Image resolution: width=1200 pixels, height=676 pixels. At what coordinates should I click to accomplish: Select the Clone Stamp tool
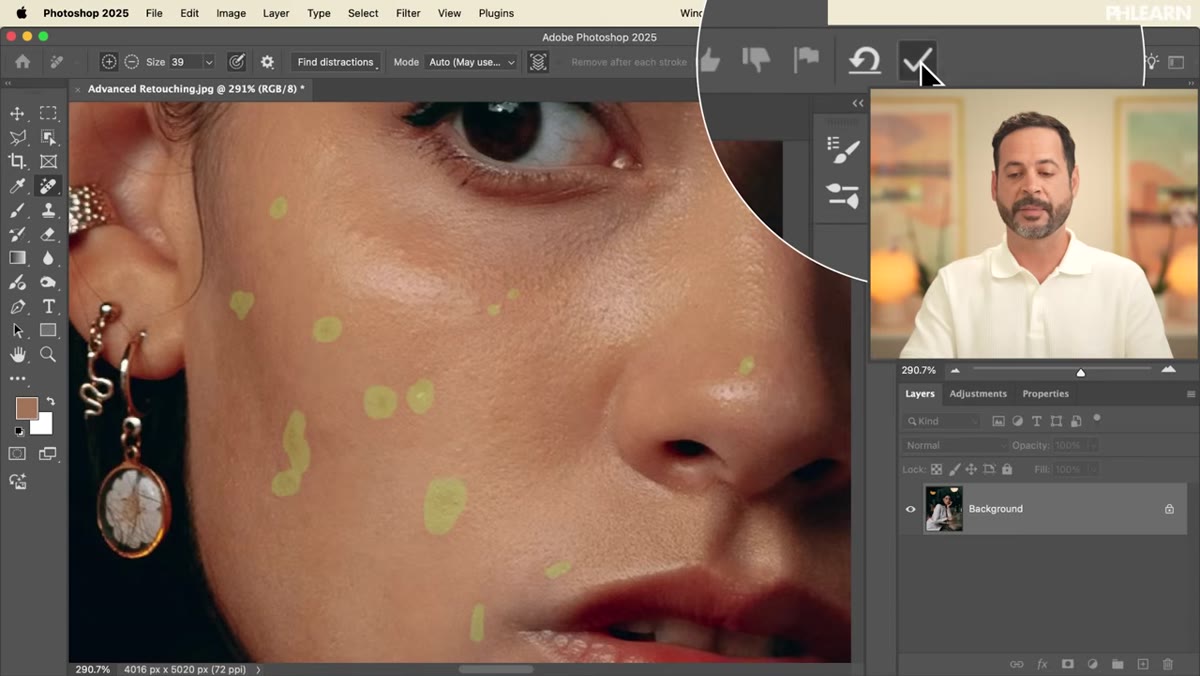48,210
